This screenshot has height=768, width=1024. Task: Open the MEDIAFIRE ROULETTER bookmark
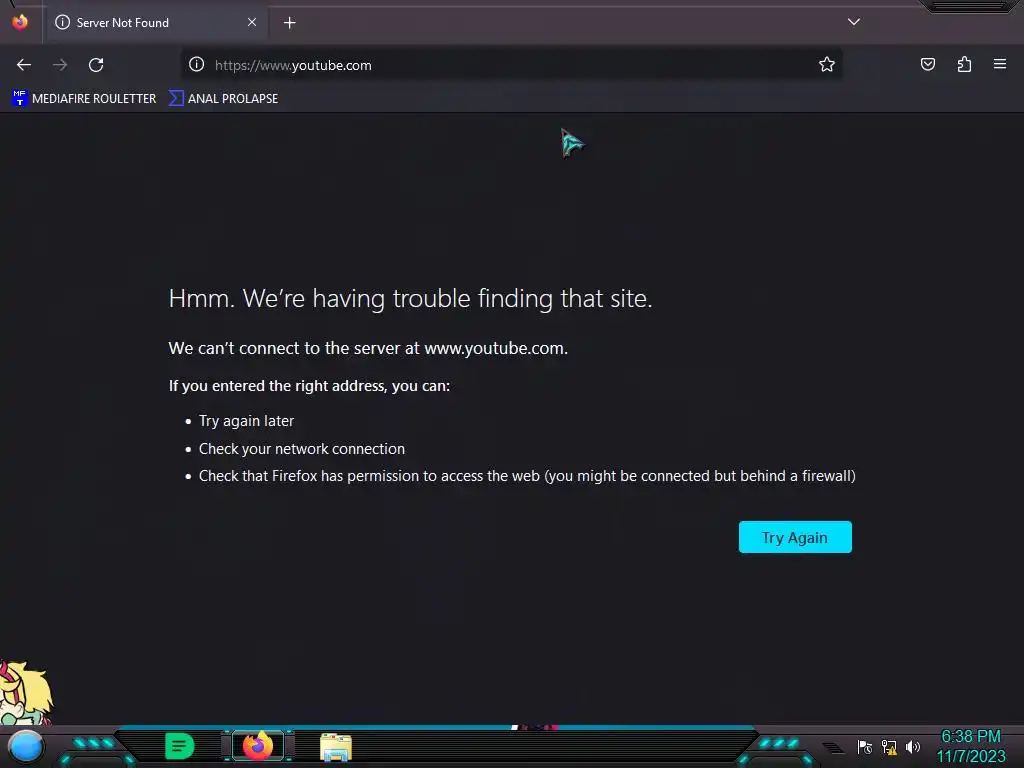pyautogui.click(x=84, y=99)
